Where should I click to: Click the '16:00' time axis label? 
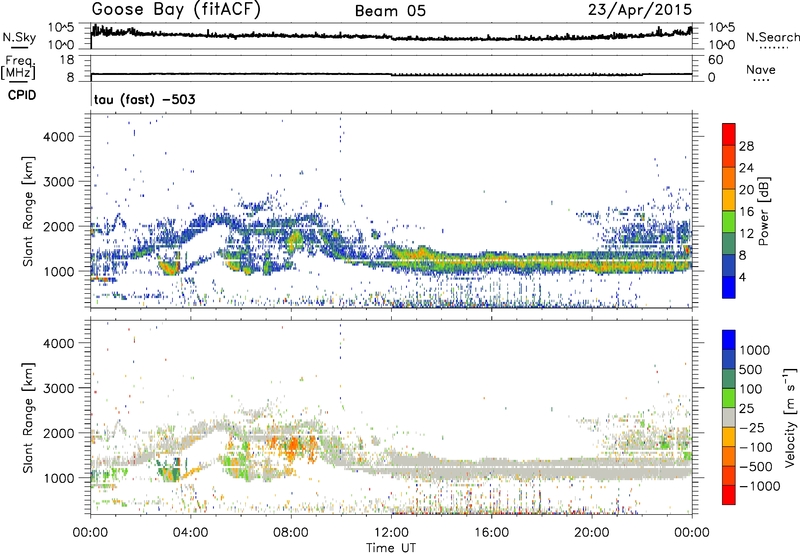click(491, 533)
